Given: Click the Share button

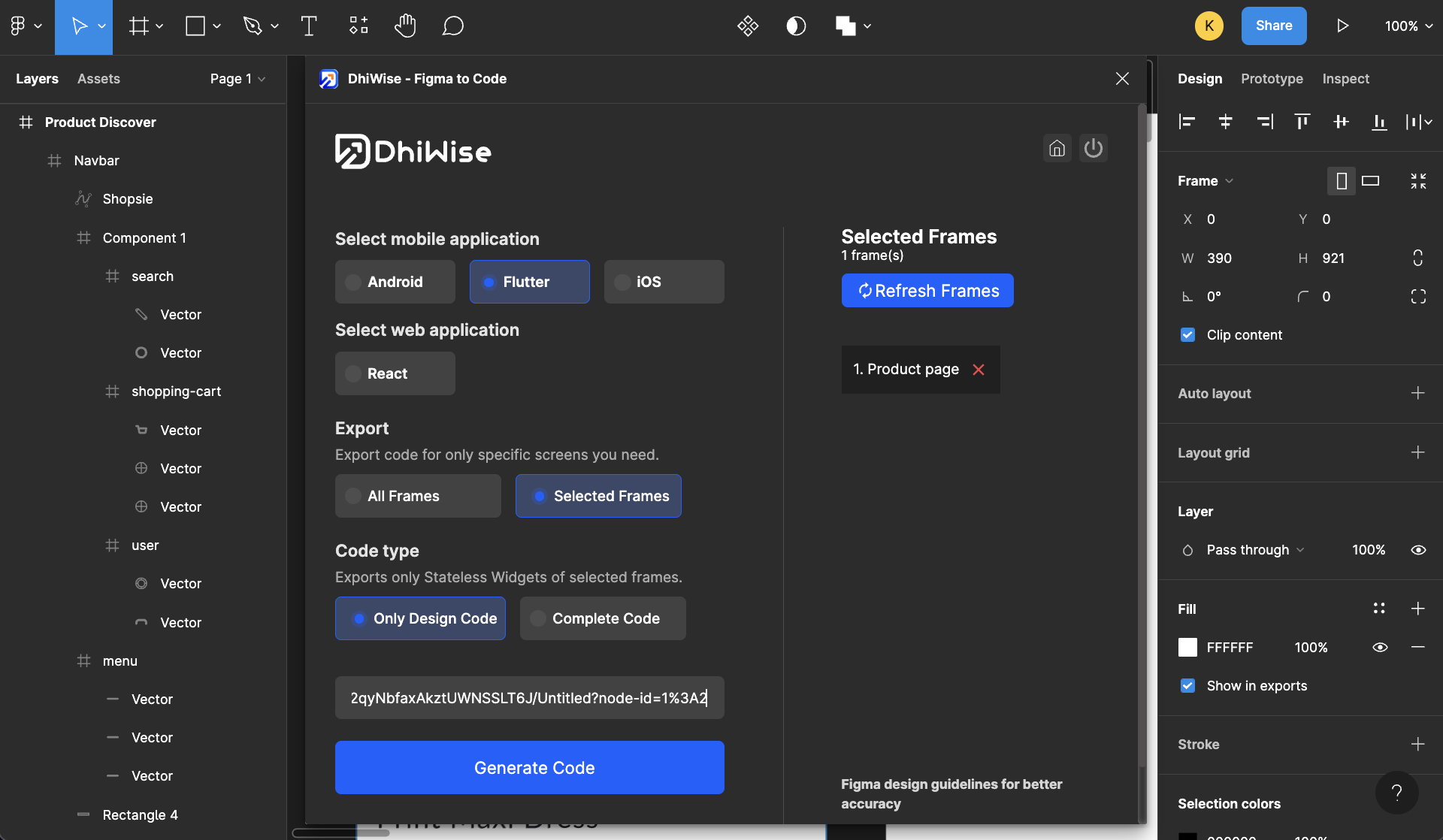Looking at the screenshot, I should [1274, 26].
